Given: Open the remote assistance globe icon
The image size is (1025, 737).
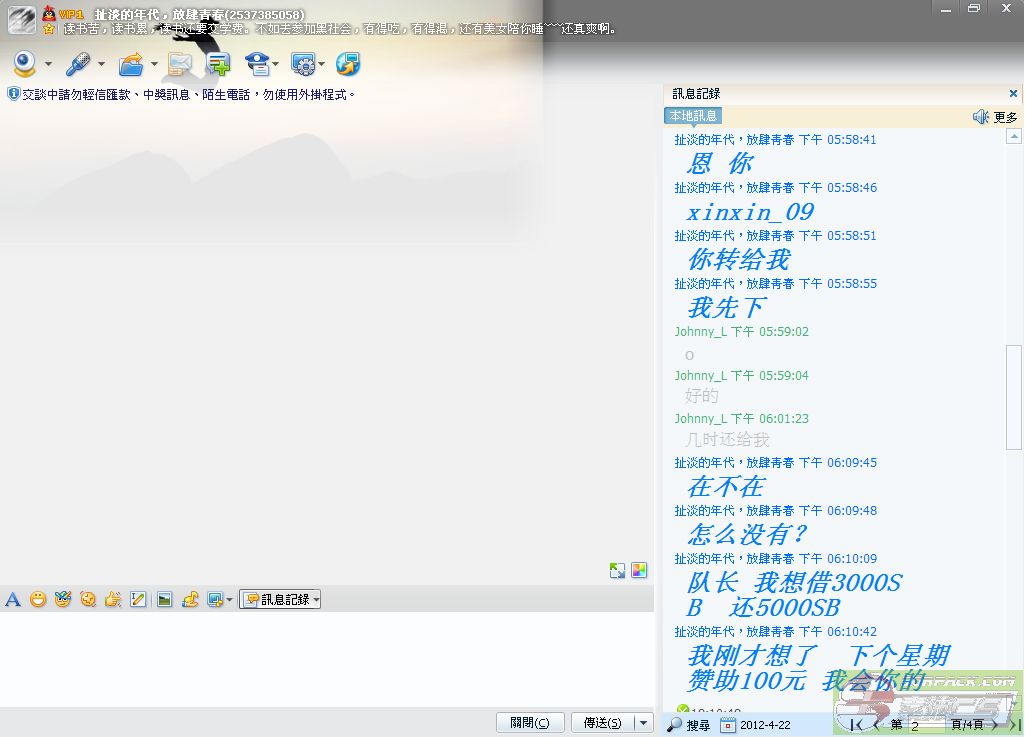Looking at the screenshot, I should (x=348, y=65).
